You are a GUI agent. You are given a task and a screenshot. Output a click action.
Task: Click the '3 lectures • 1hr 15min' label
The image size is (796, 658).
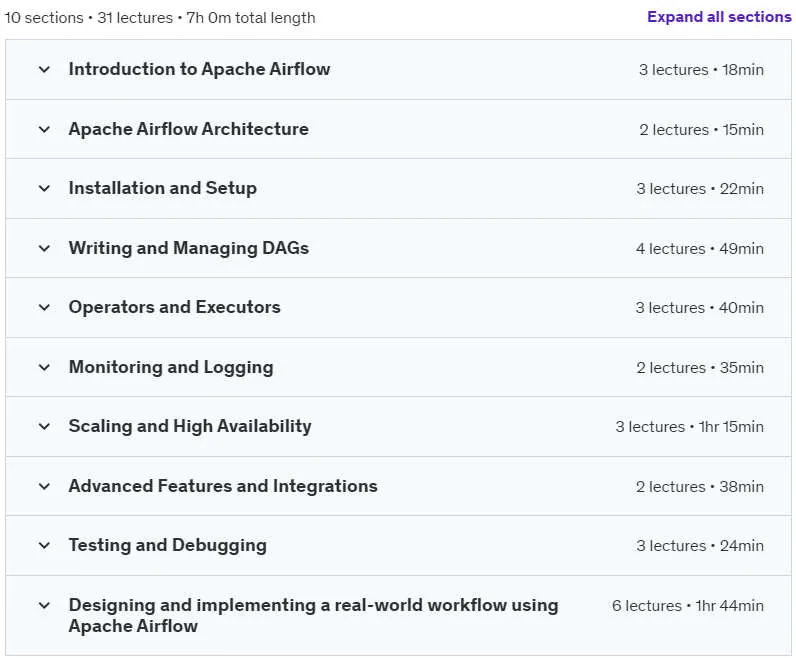click(689, 426)
